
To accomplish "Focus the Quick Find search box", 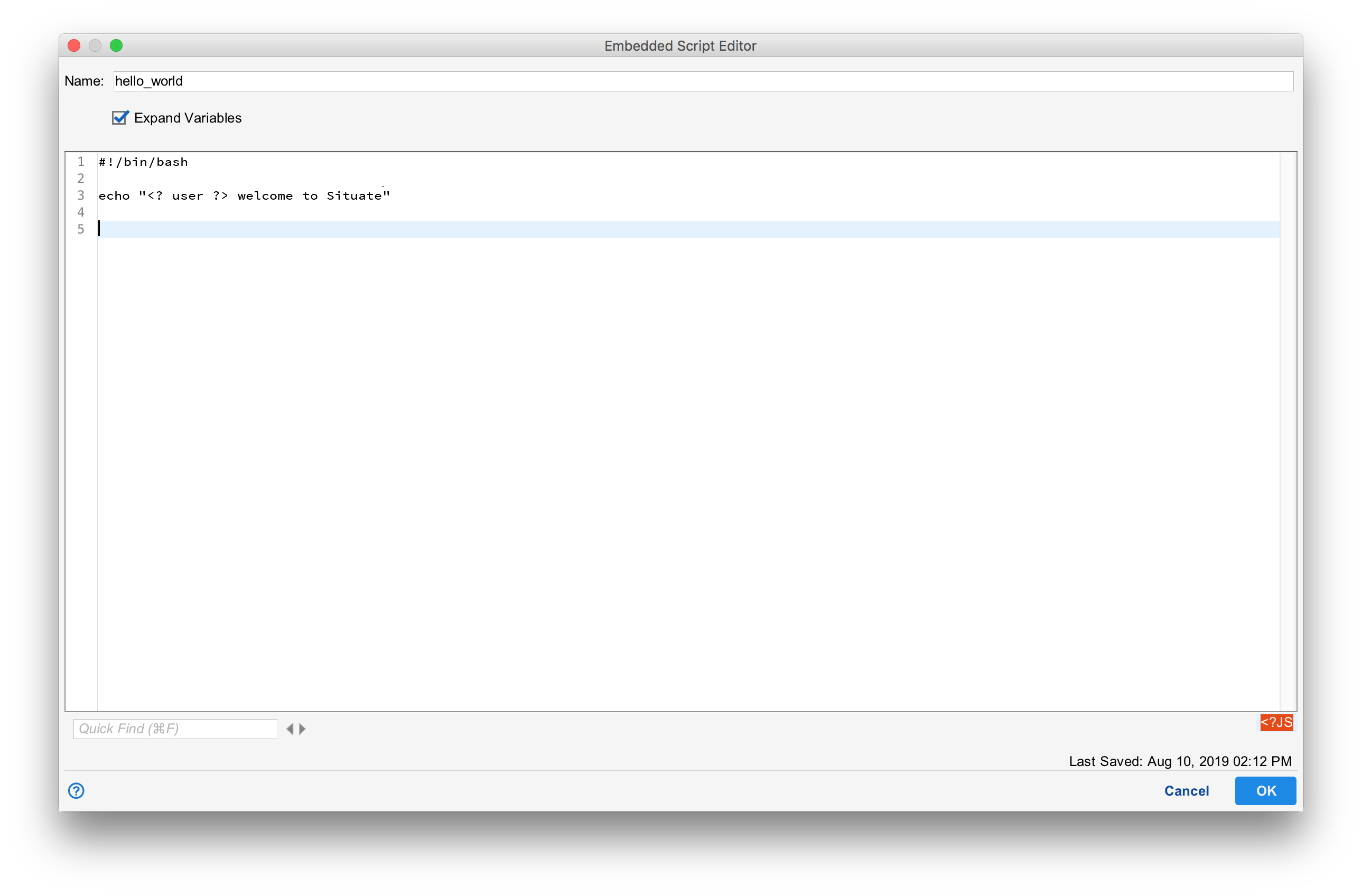I will click(174, 729).
